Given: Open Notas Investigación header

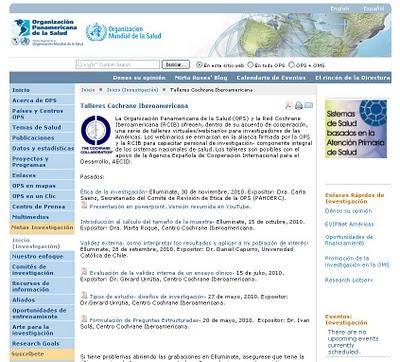Looking at the screenshot, I should tap(42, 228).
